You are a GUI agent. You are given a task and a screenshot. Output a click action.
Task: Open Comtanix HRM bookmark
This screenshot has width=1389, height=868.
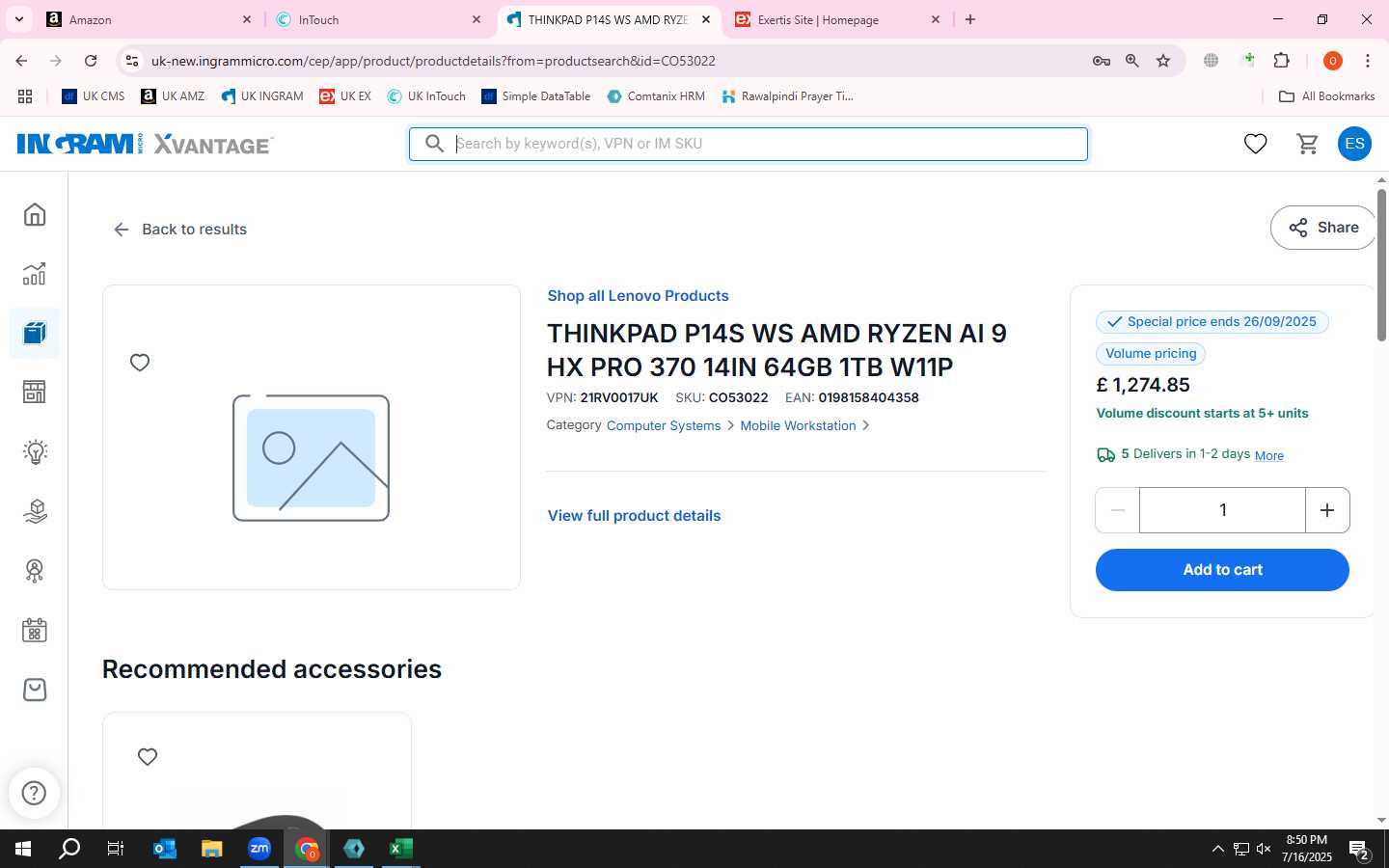(656, 96)
